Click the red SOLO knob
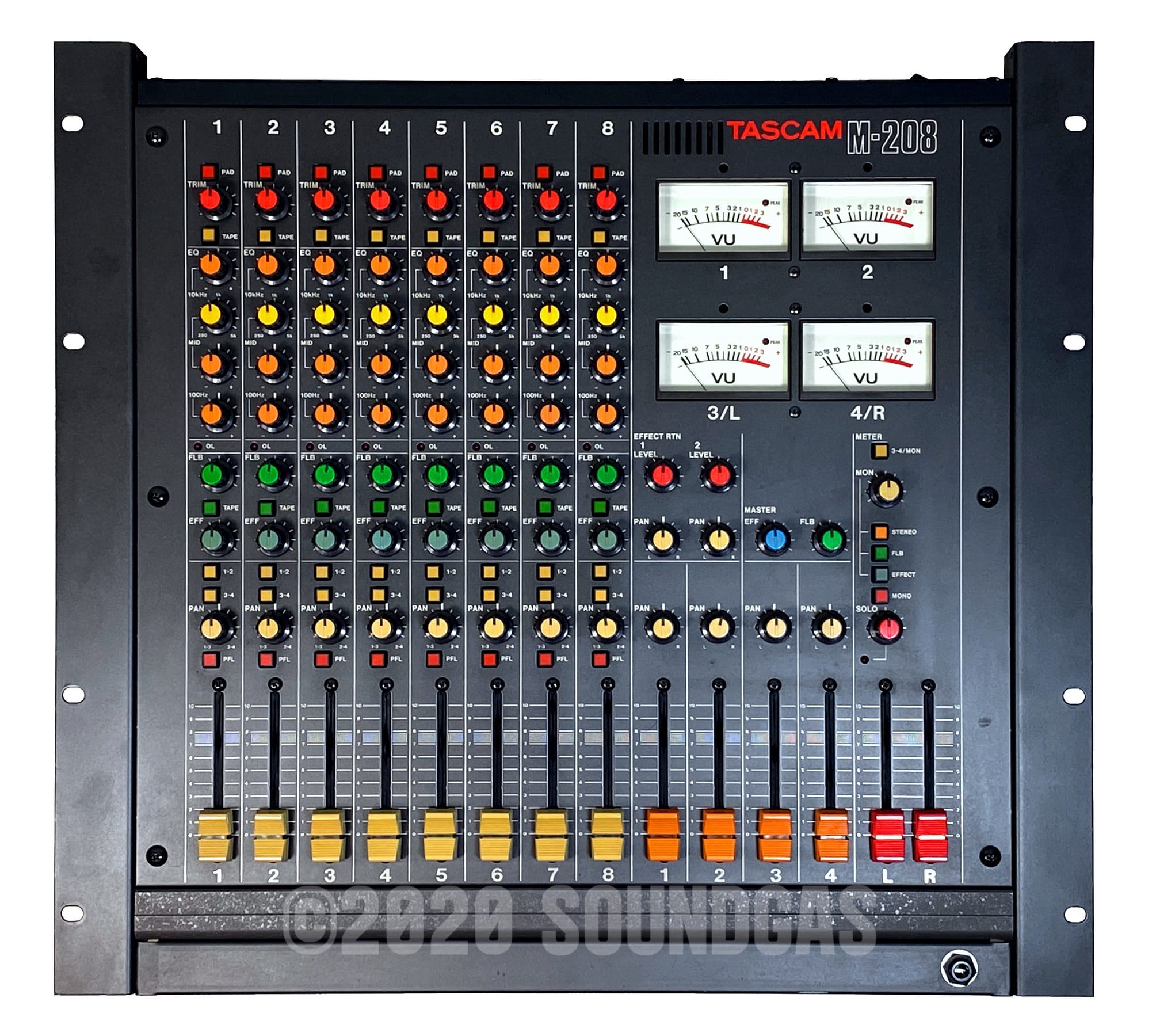This screenshot has width=1156, height=1036. (887, 627)
